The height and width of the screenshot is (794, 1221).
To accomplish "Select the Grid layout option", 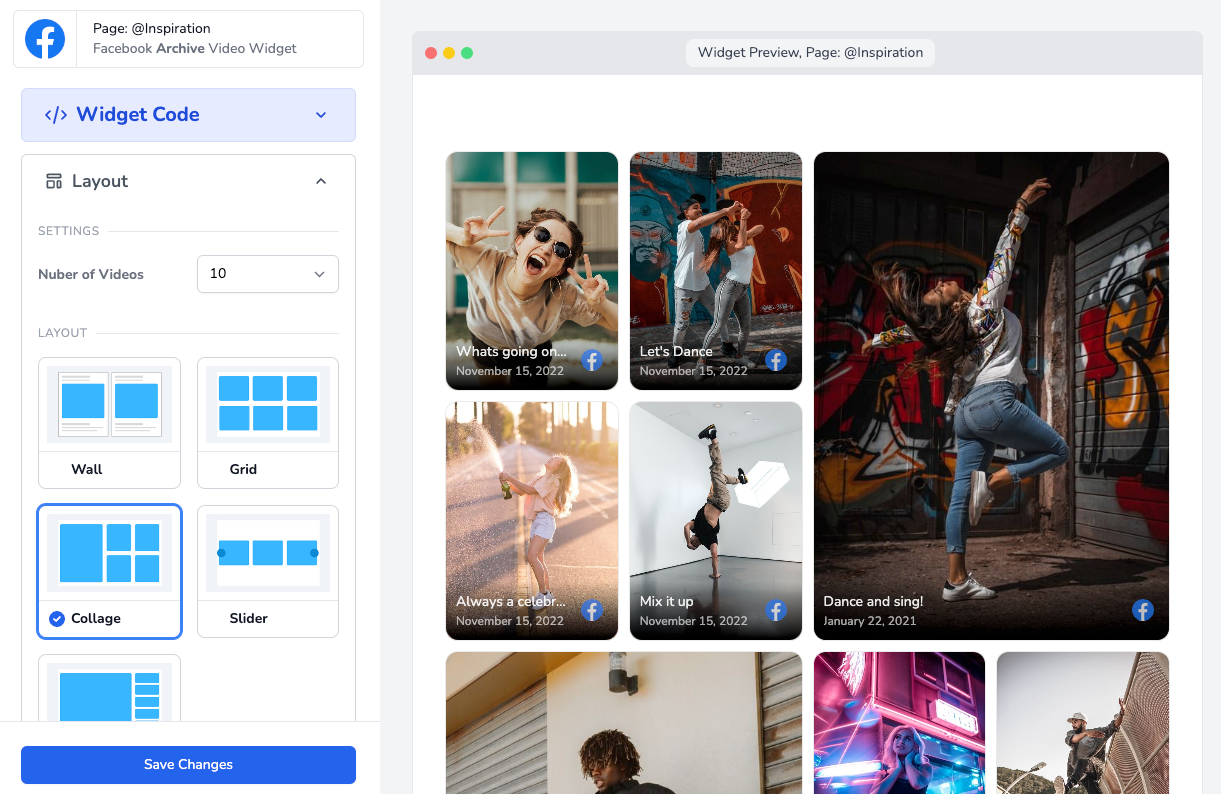I will point(268,422).
